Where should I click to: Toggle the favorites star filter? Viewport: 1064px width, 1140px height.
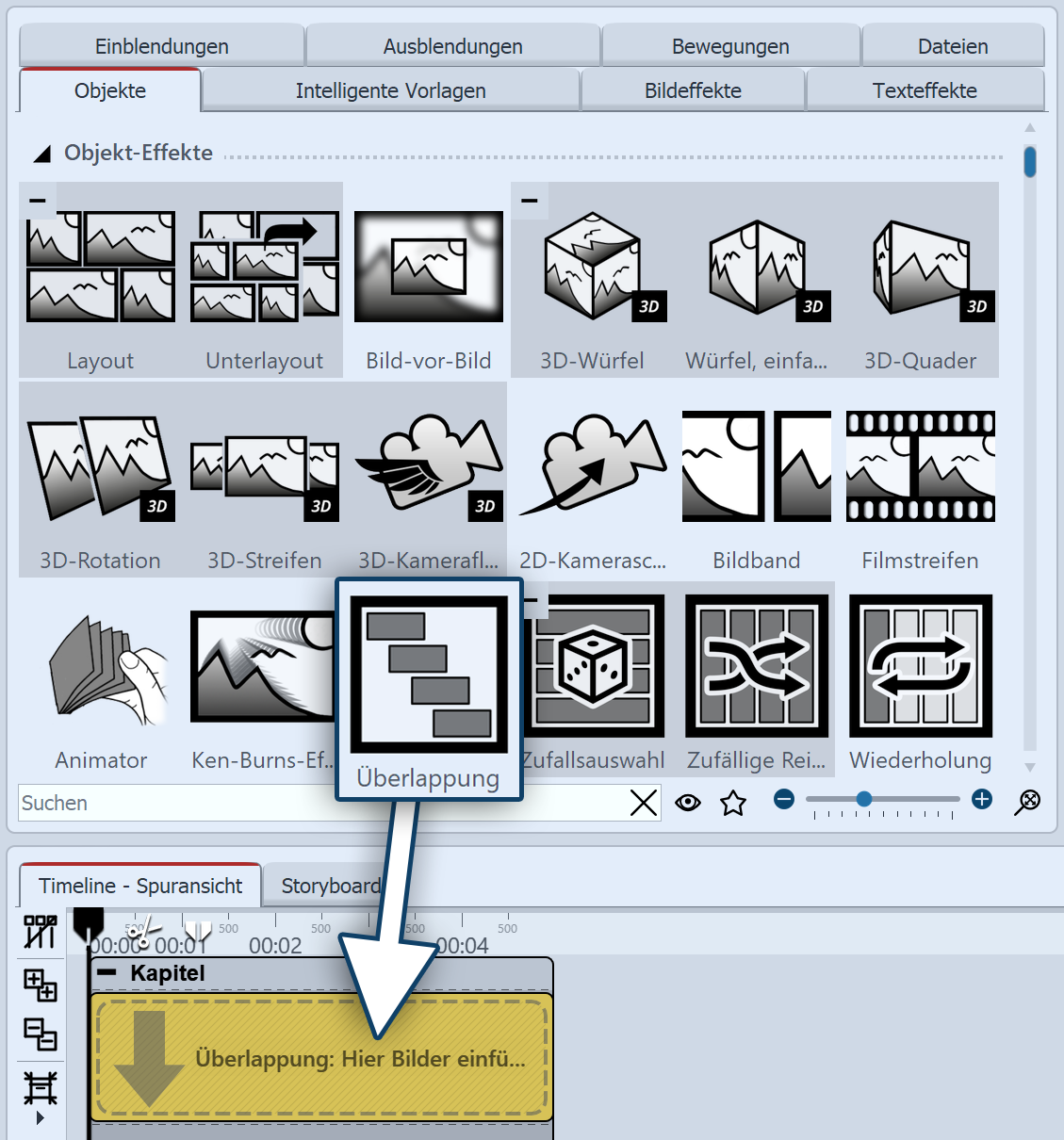click(x=732, y=803)
